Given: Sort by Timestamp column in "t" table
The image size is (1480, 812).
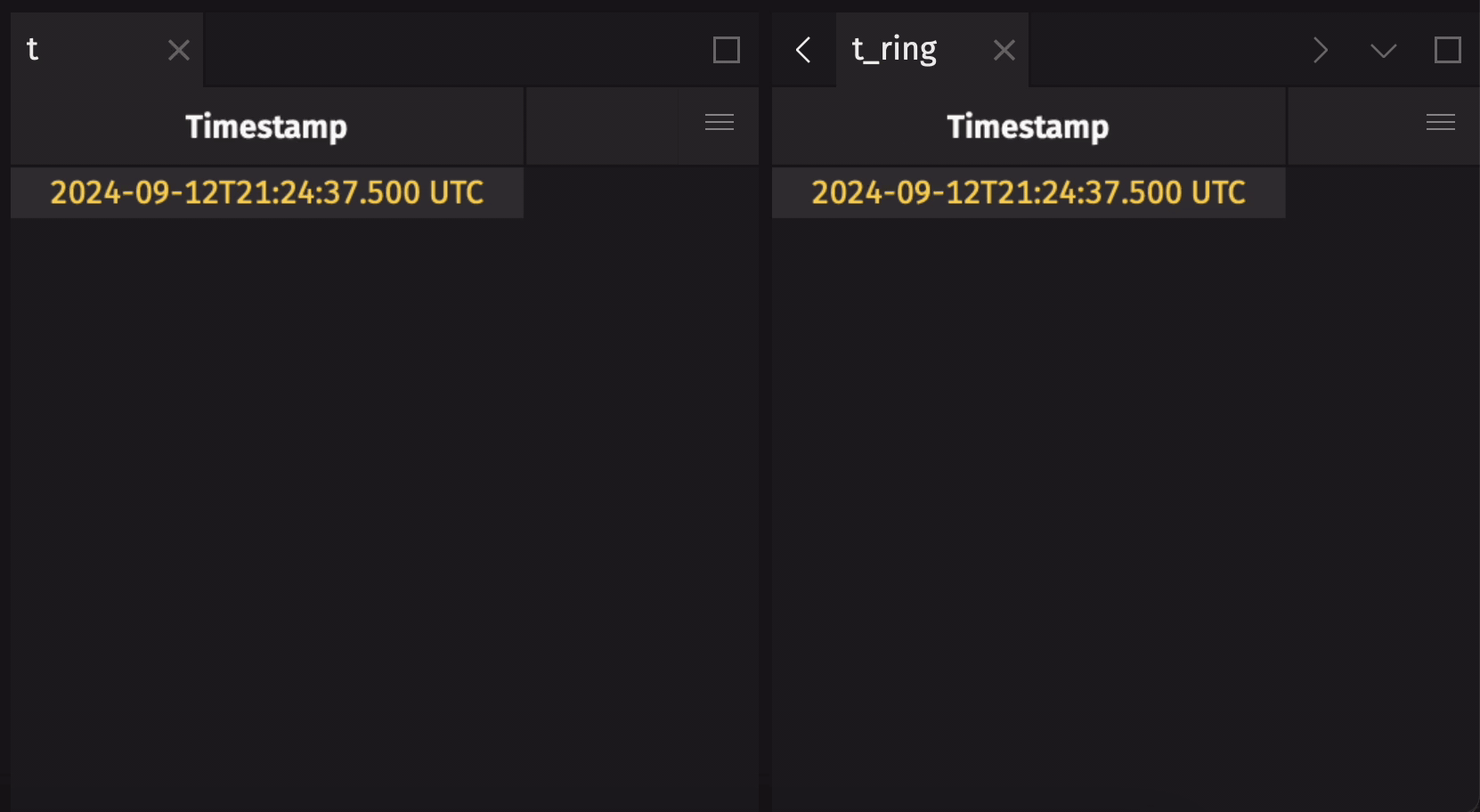Looking at the screenshot, I should 266,126.
